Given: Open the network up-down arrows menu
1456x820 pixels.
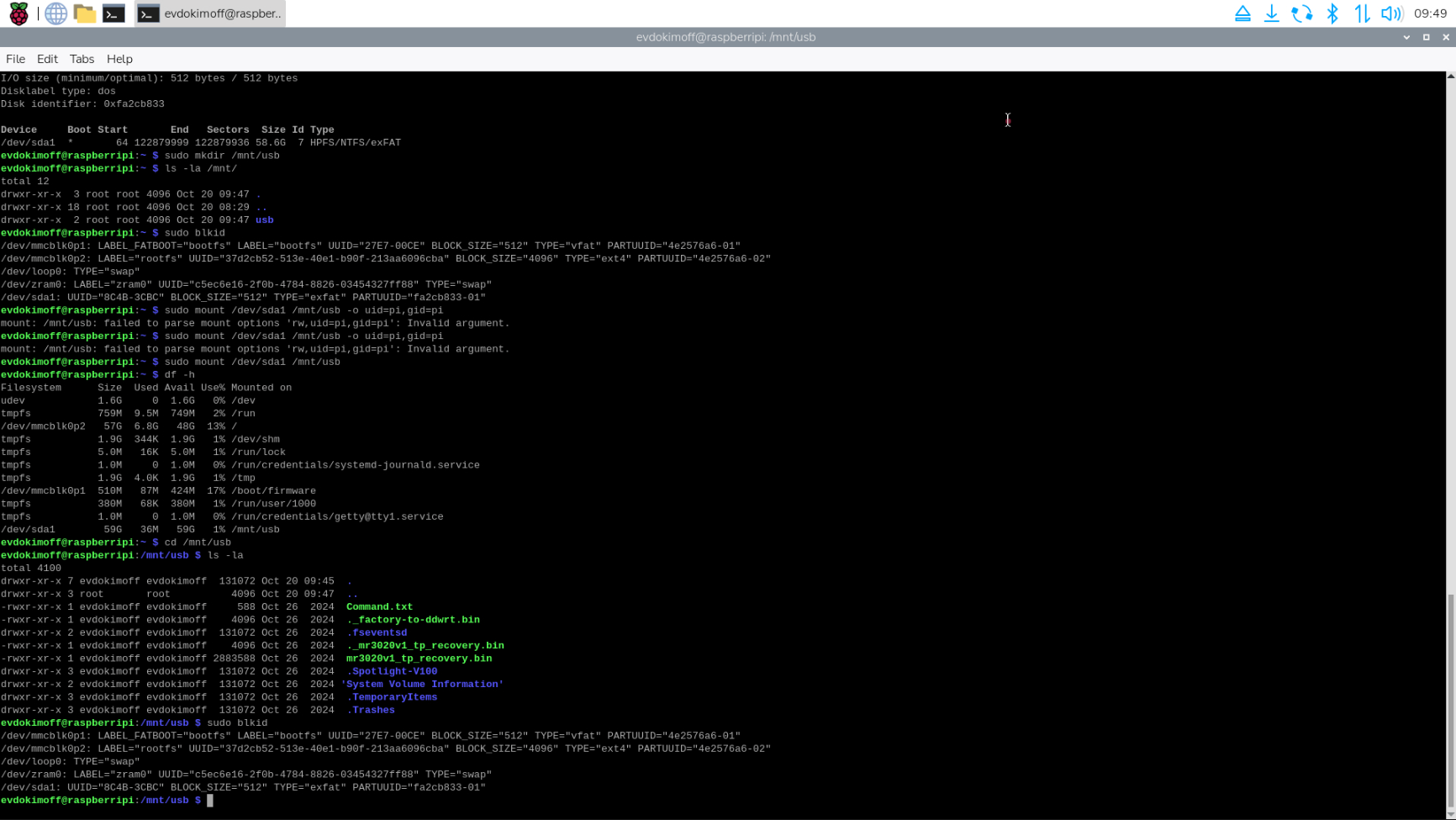Looking at the screenshot, I should point(1362,13).
